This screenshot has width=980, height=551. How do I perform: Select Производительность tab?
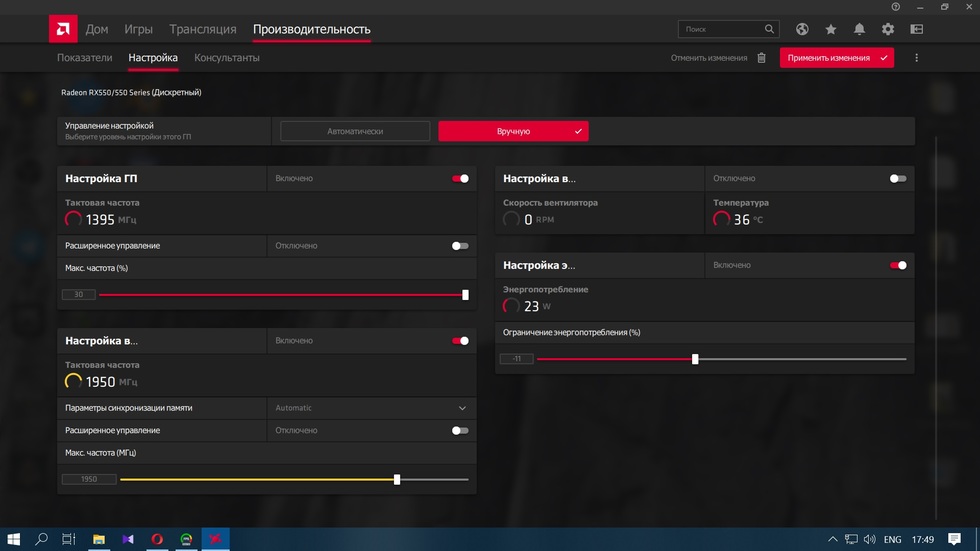311,29
